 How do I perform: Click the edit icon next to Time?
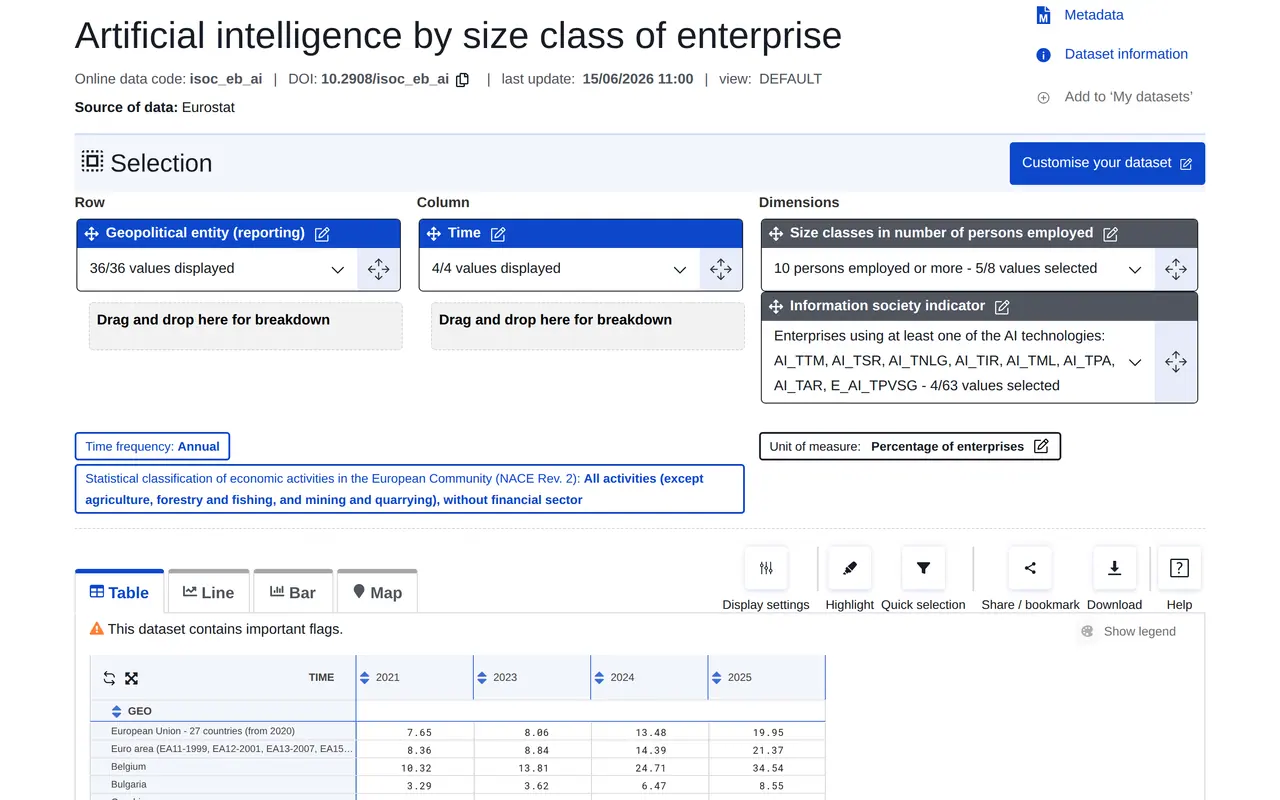pos(498,234)
